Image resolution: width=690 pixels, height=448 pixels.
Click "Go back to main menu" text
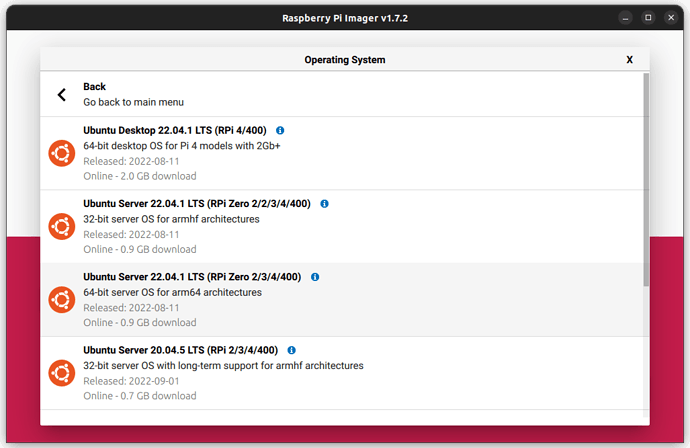click(133, 102)
